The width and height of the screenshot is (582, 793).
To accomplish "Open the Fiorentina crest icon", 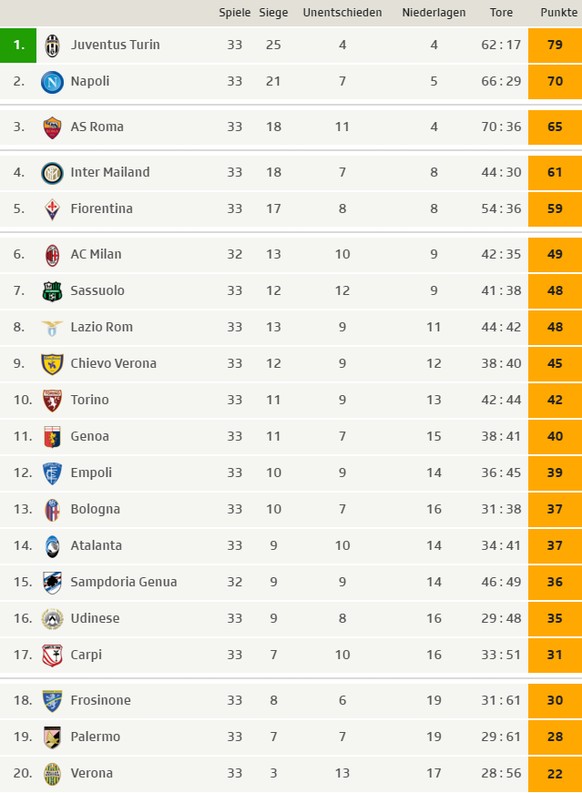I will 52,209.
